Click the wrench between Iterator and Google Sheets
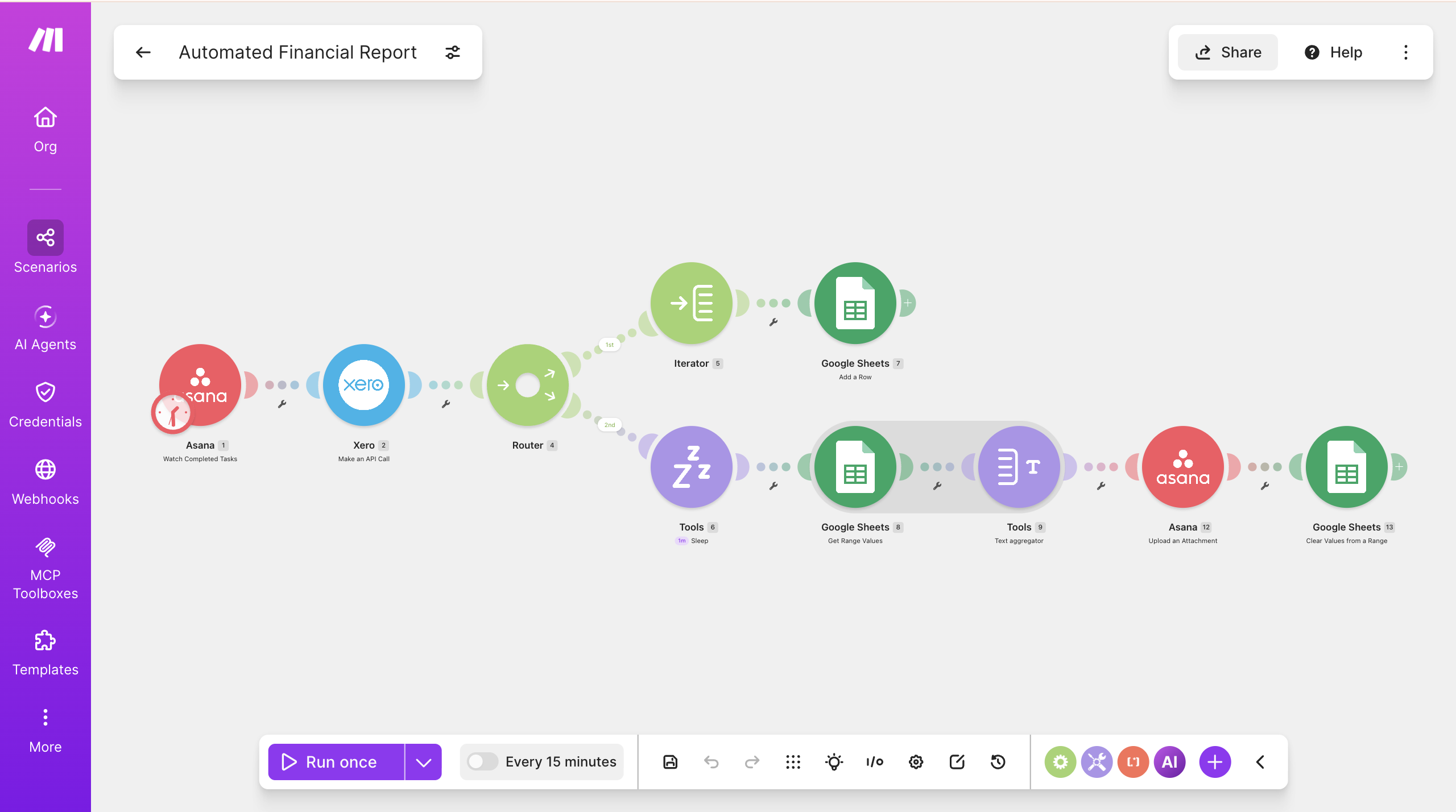The image size is (1456, 812). coord(773,322)
